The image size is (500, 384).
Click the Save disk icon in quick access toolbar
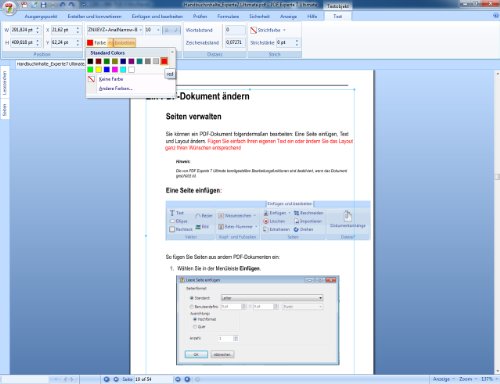click(44, 5)
